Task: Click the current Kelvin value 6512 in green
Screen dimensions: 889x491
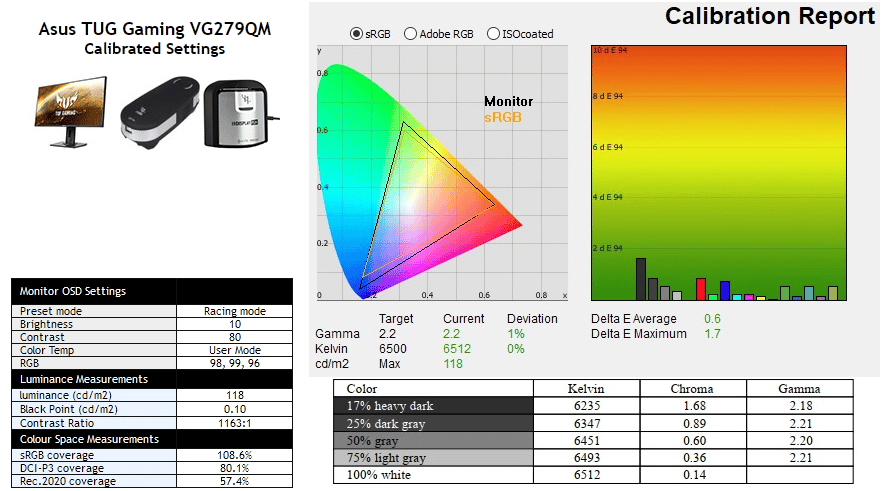Action: (x=457, y=349)
